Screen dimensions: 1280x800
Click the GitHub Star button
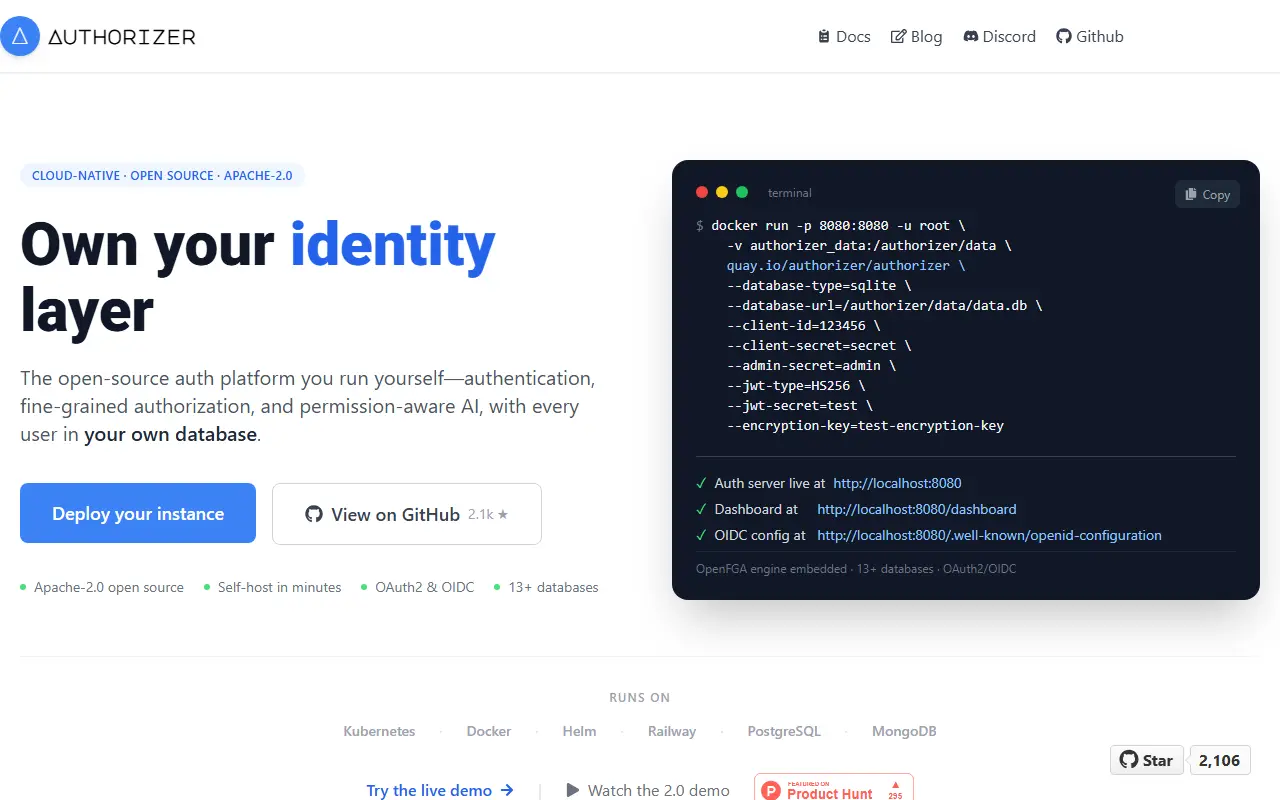point(1147,760)
